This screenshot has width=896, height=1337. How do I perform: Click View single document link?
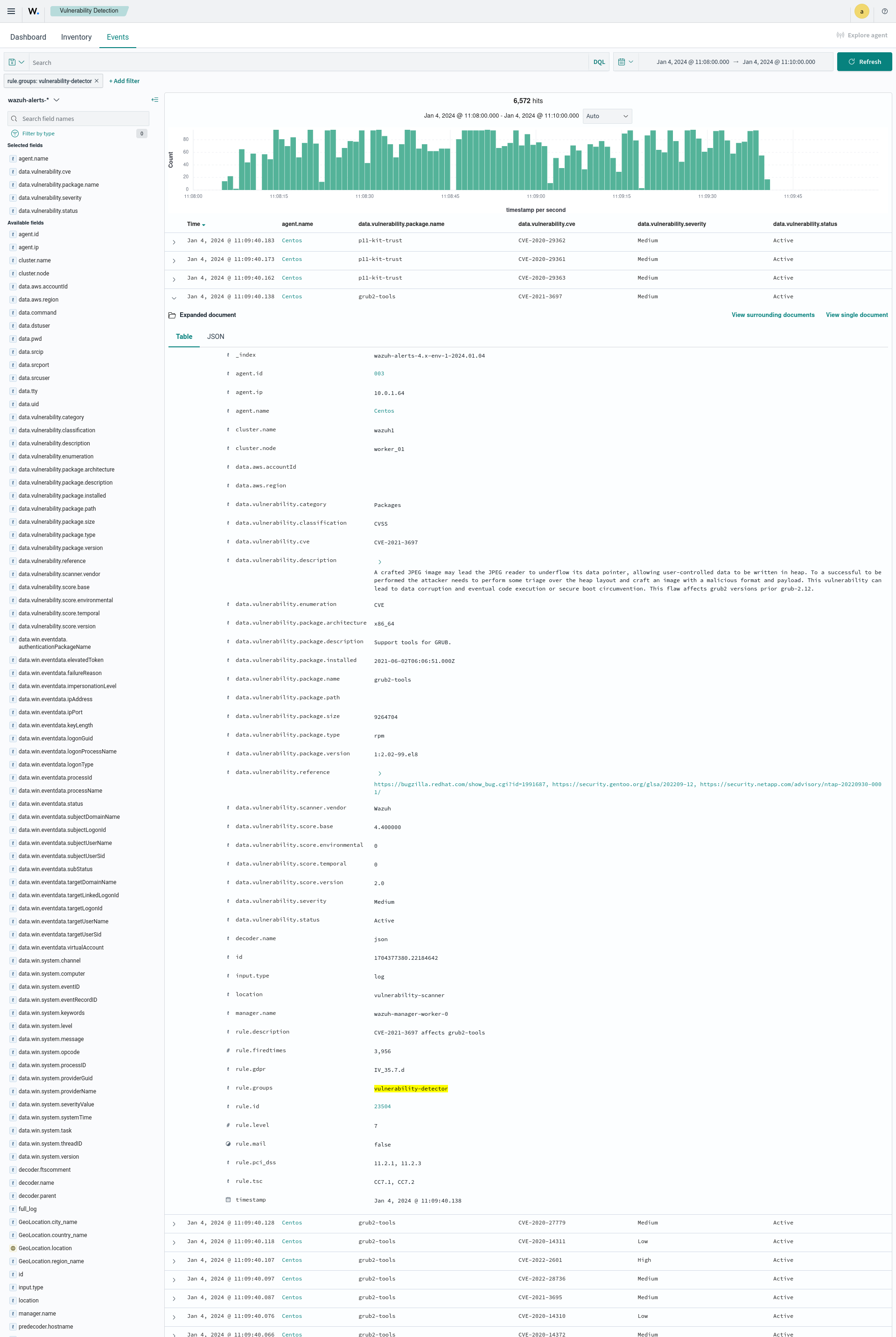[856, 315]
